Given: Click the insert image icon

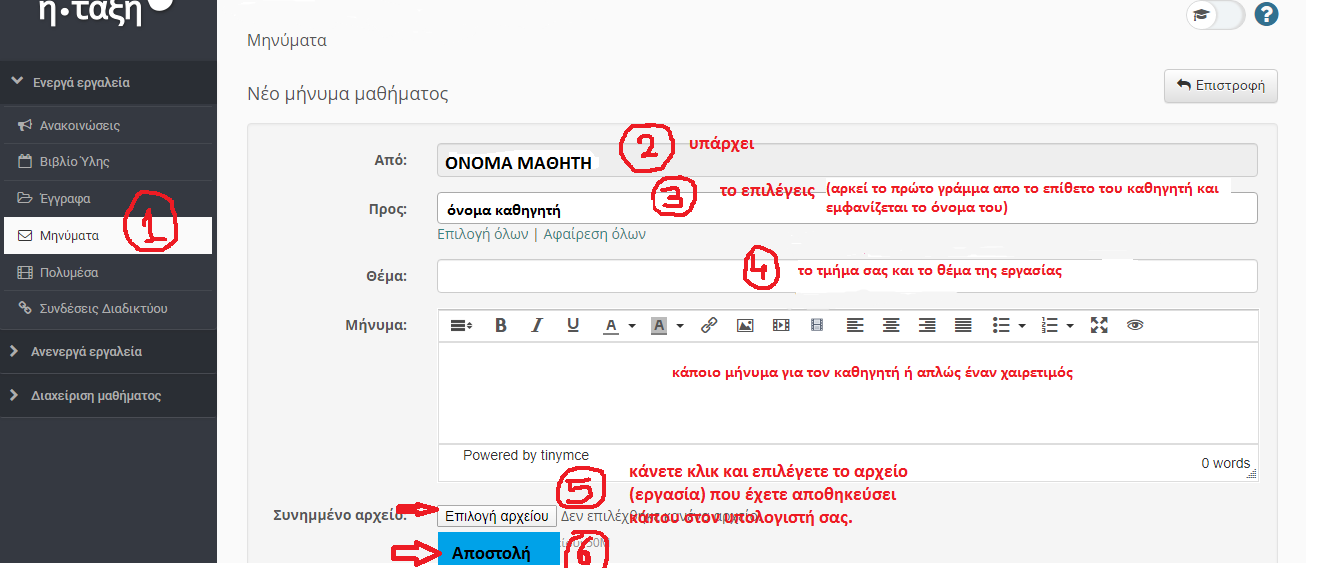Looking at the screenshot, I should [745, 326].
